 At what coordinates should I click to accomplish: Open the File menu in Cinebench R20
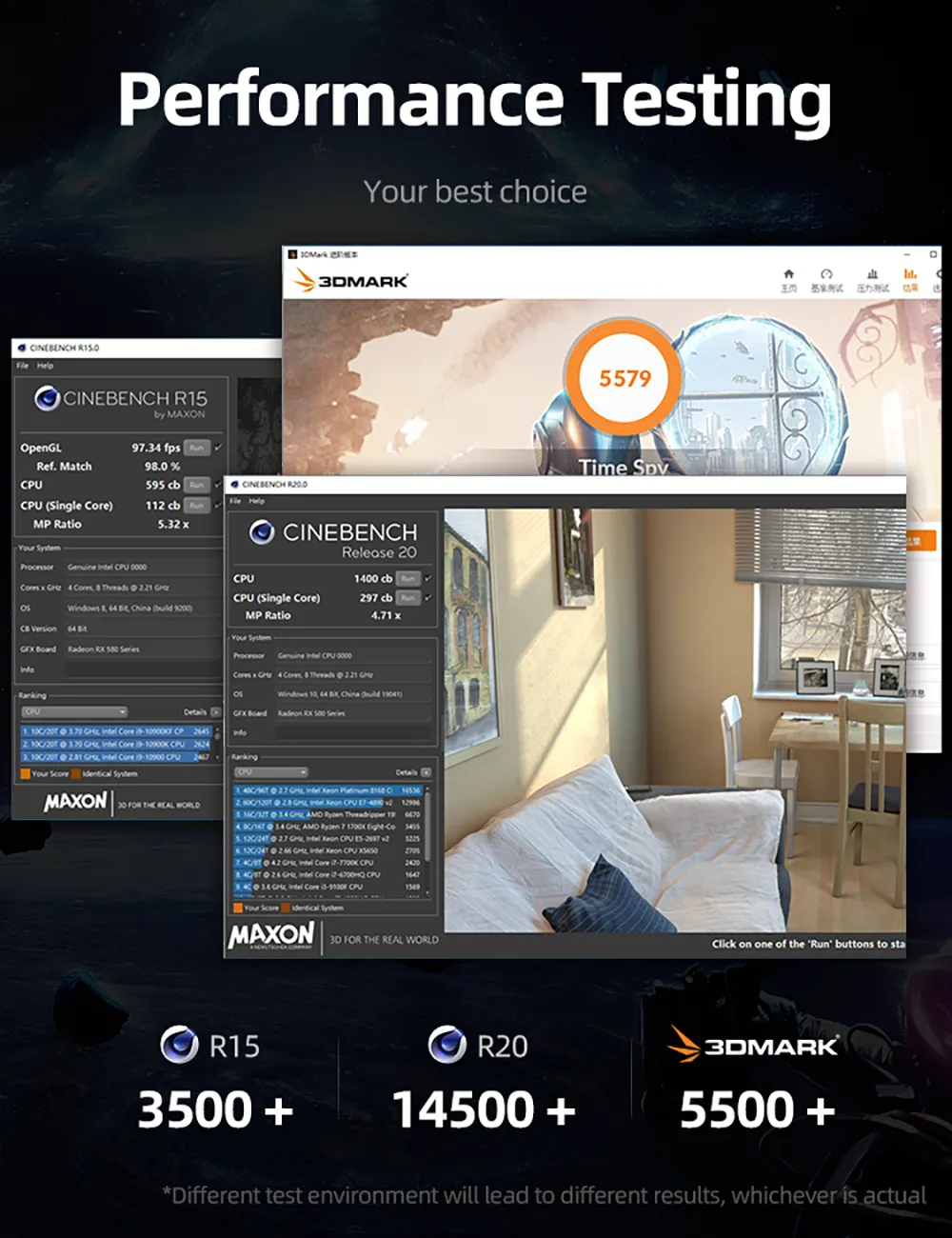235,501
